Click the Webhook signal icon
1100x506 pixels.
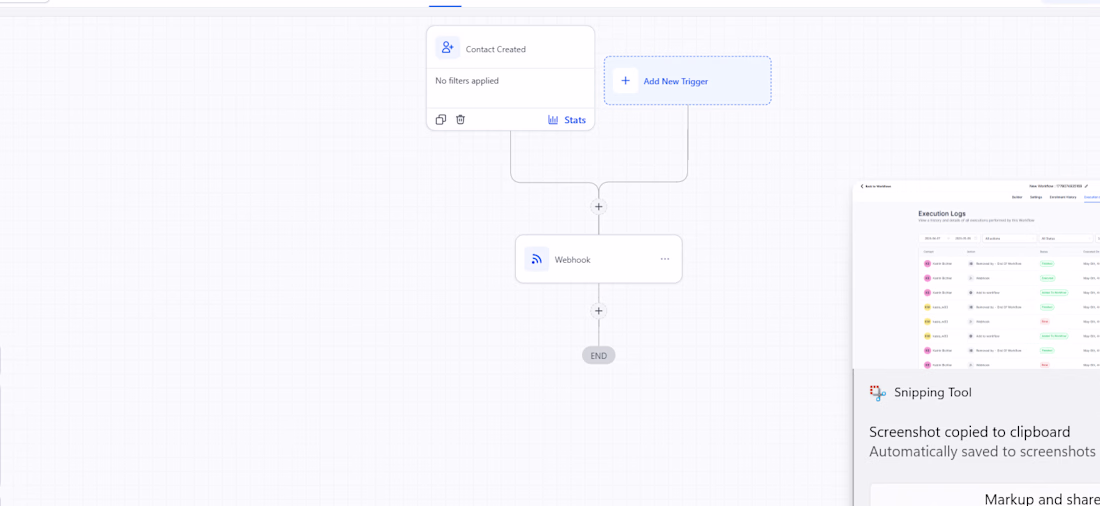point(537,259)
